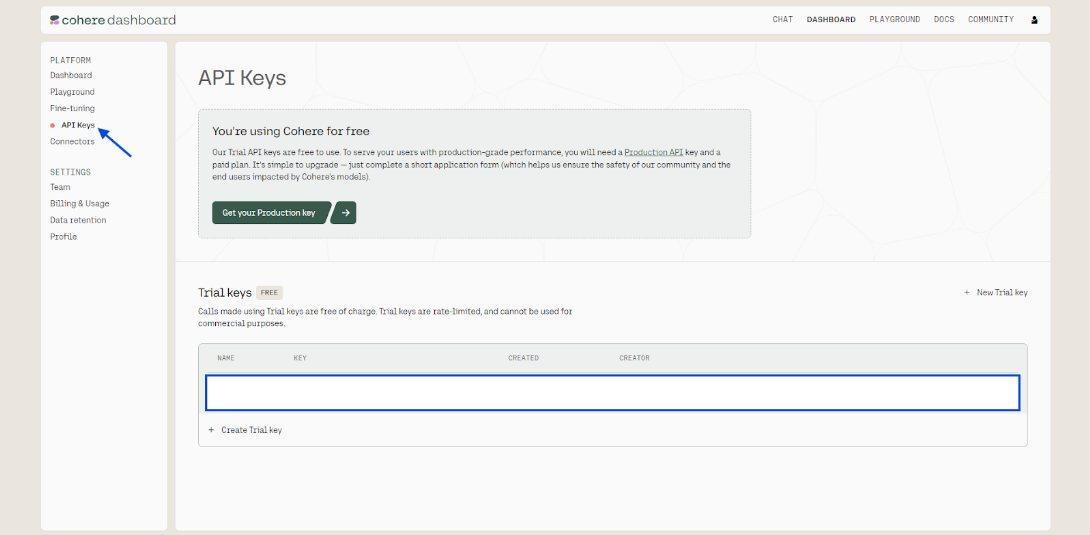Click the arrow icon beside Production key

coord(344,213)
